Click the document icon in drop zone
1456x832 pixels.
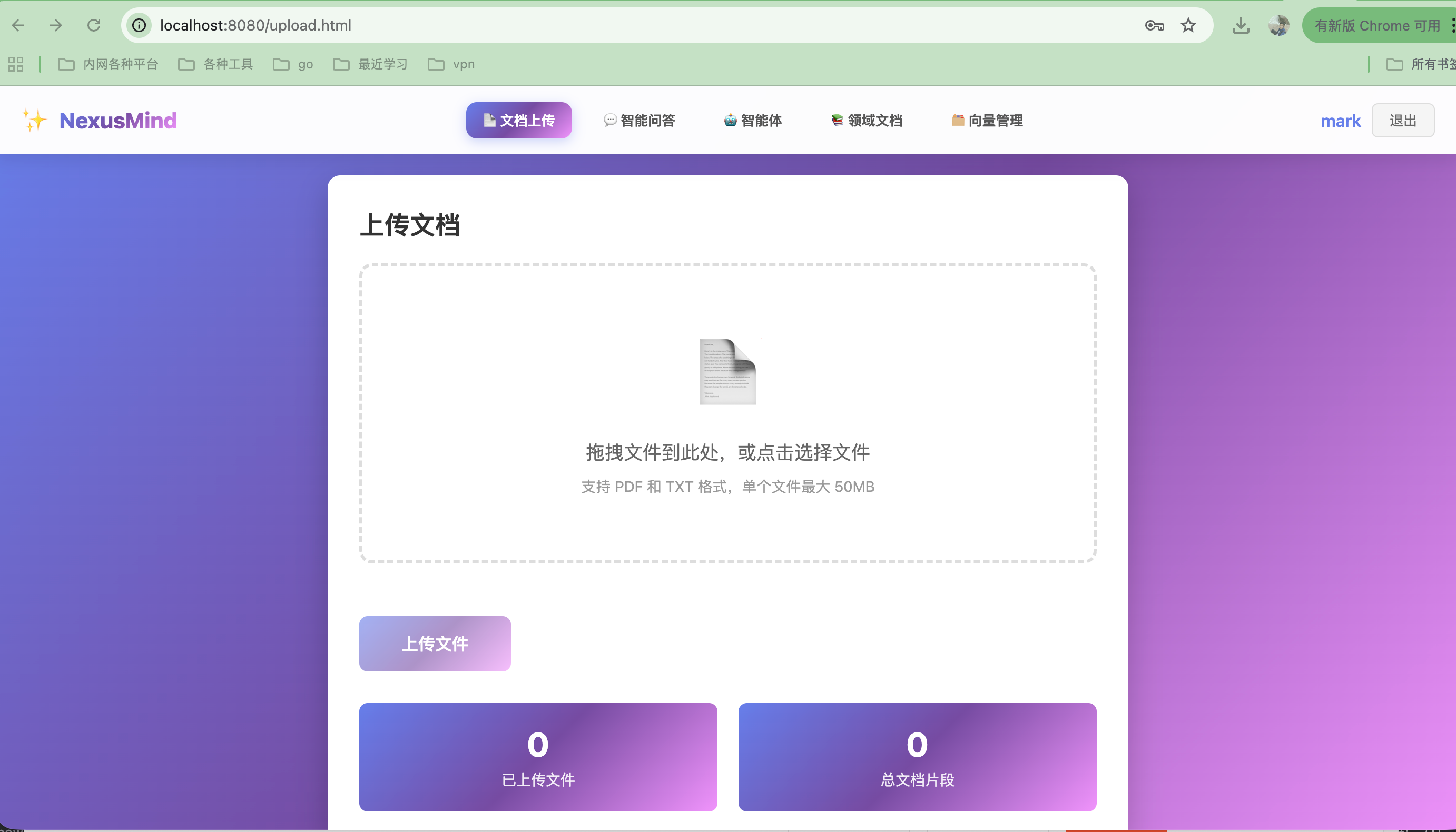[x=727, y=371]
